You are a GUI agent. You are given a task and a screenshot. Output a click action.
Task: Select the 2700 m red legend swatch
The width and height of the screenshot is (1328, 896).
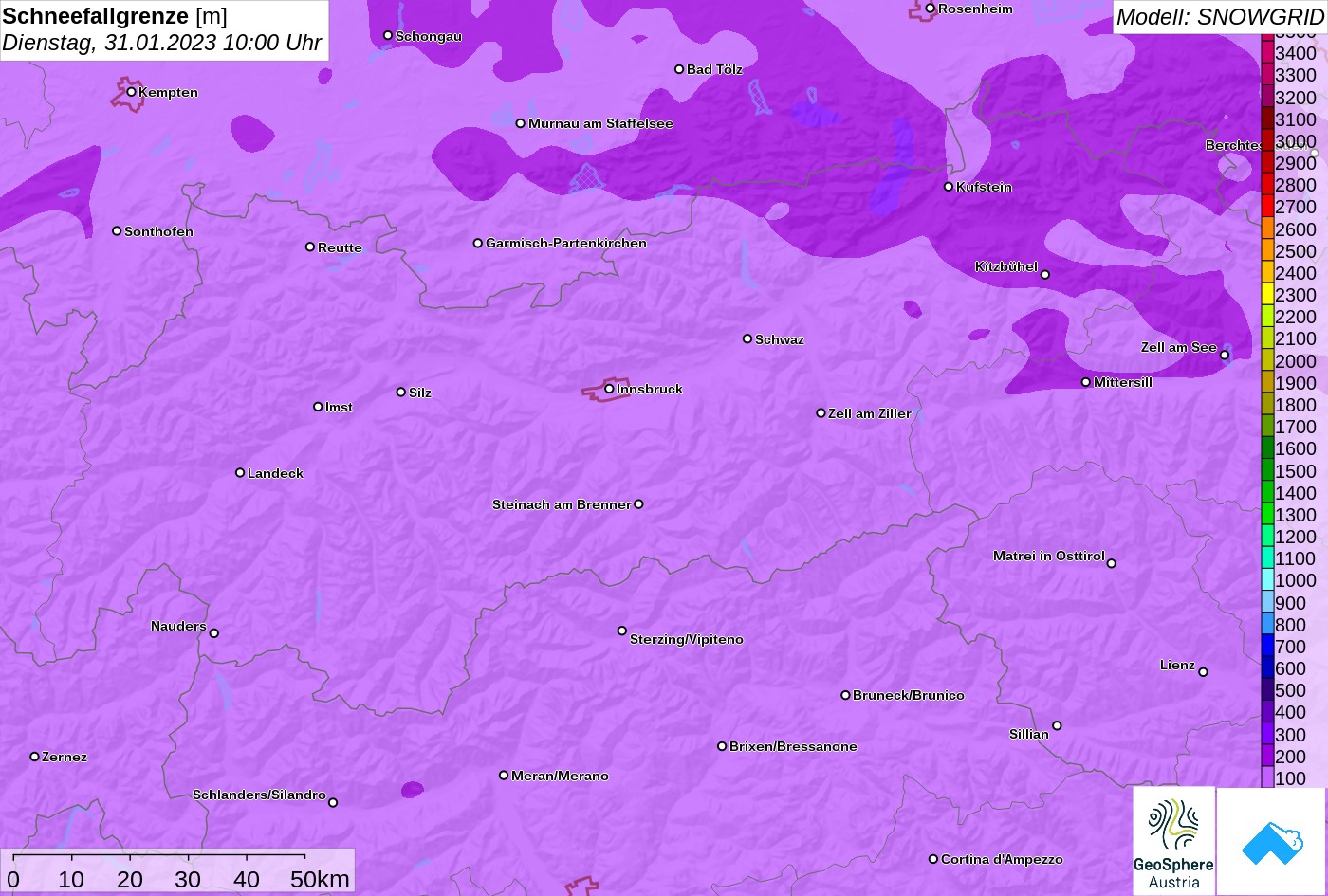click(1267, 207)
